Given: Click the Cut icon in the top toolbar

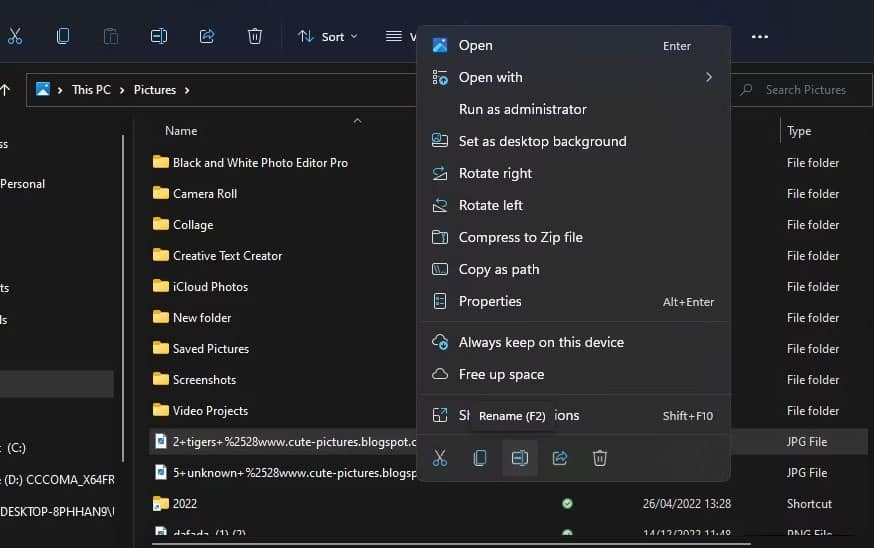Looking at the screenshot, I should [x=15, y=36].
